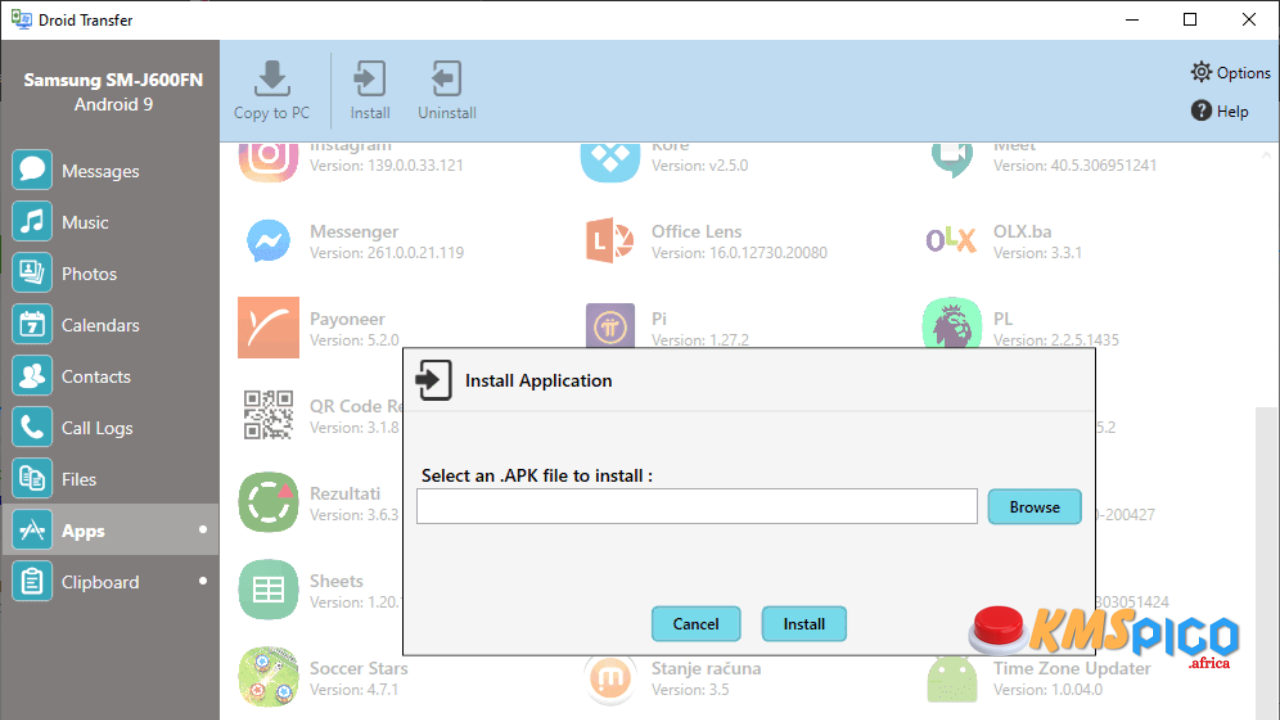The width and height of the screenshot is (1280, 720).
Task: Click Cancel in Install Application dialog
Action: click(x=696, y=624)
